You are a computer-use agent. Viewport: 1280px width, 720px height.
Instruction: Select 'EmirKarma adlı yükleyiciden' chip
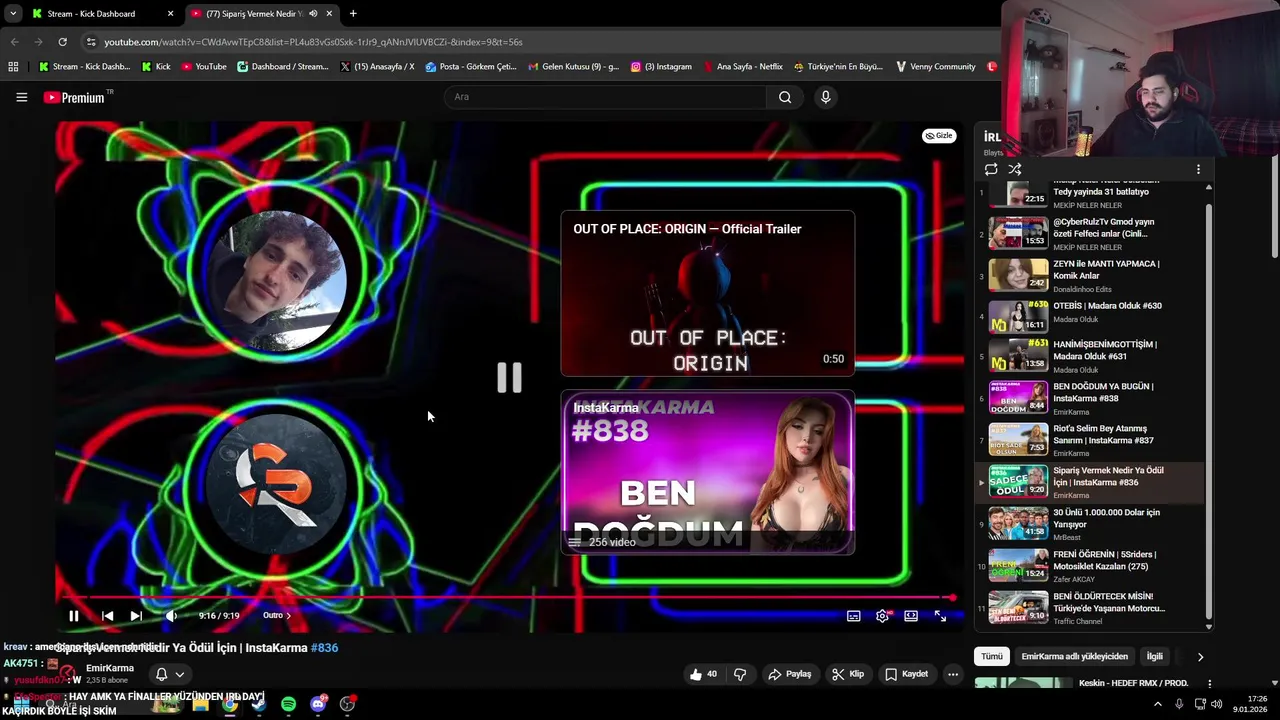(x=1074, y=657)
